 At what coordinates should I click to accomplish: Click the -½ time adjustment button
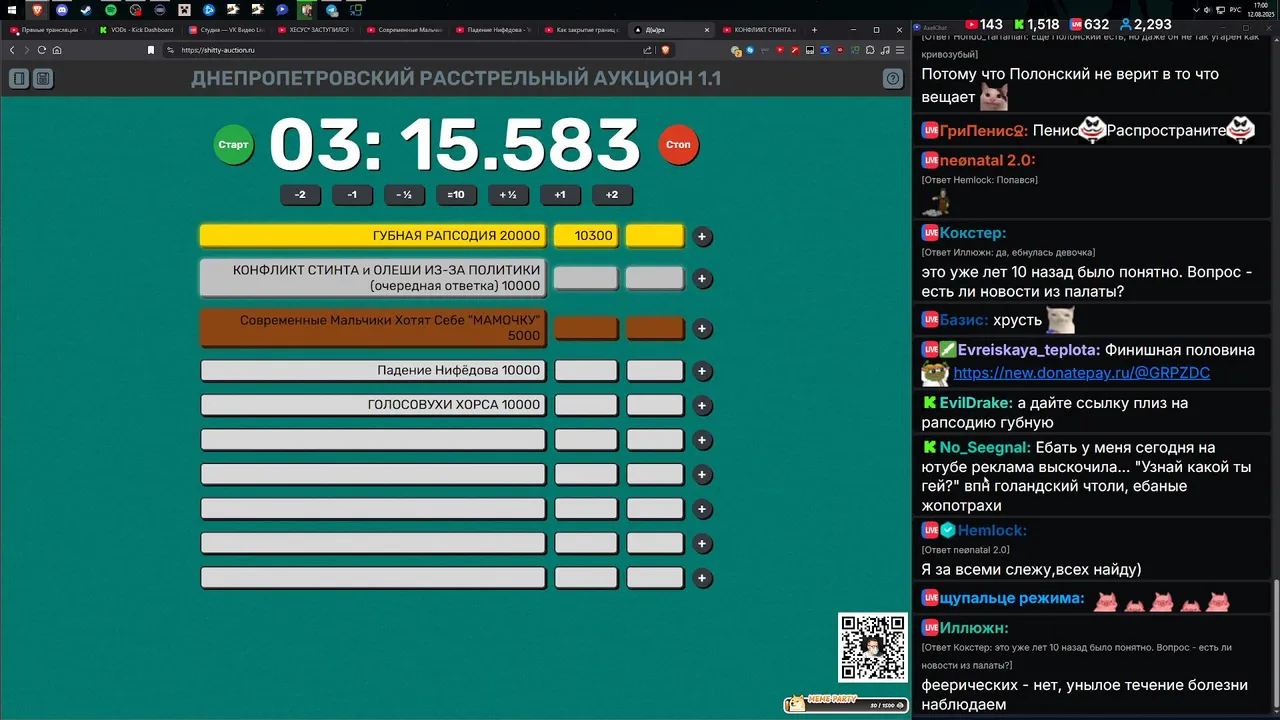pyautogui.click(x=404, y=195)
